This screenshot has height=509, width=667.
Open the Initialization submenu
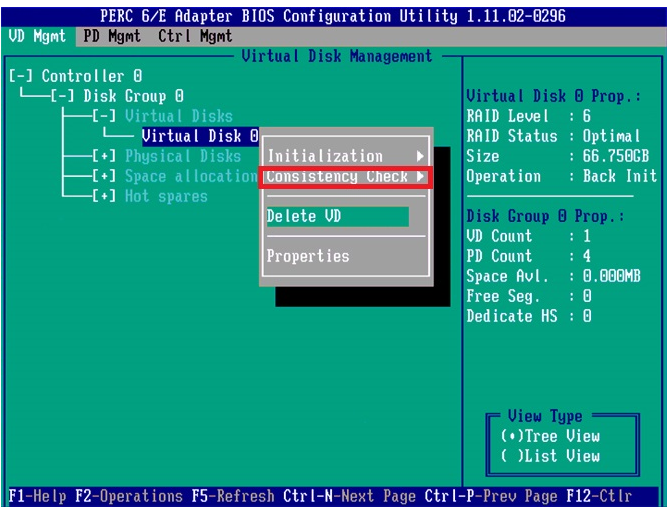click(x=345, y=156)
